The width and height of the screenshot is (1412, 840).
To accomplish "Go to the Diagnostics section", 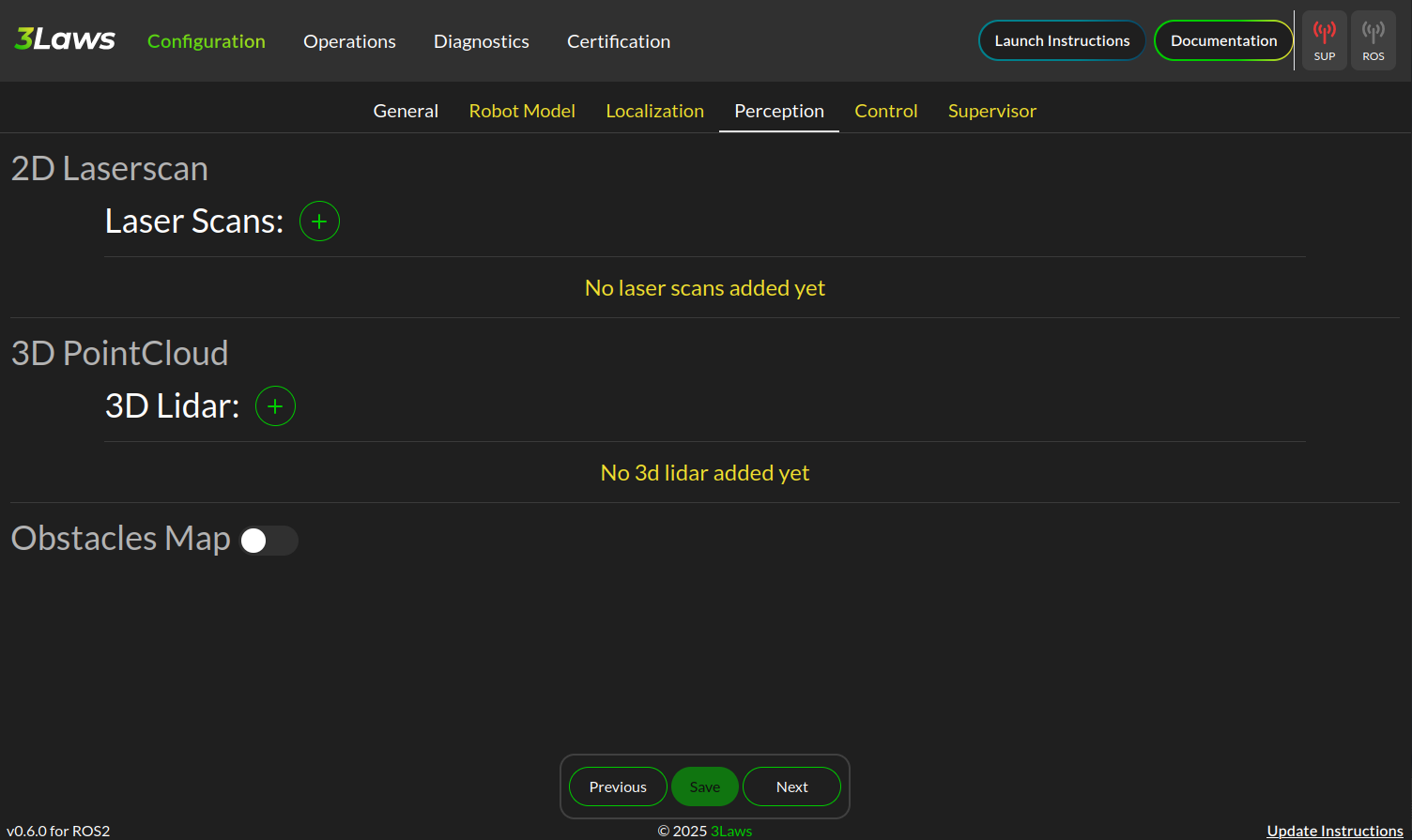I will (x=481, y=41).
